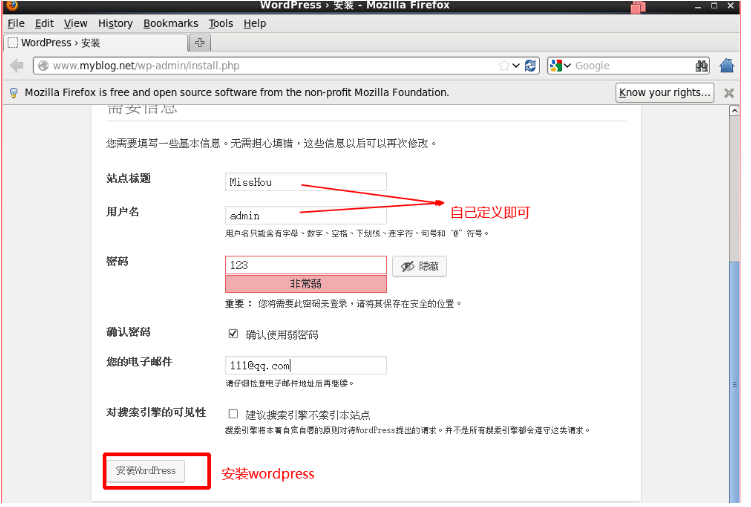This screenshot has height=507, width=751.
Task: Click the 对搜索引擎的可见性 label
Action: coord(156,412)
